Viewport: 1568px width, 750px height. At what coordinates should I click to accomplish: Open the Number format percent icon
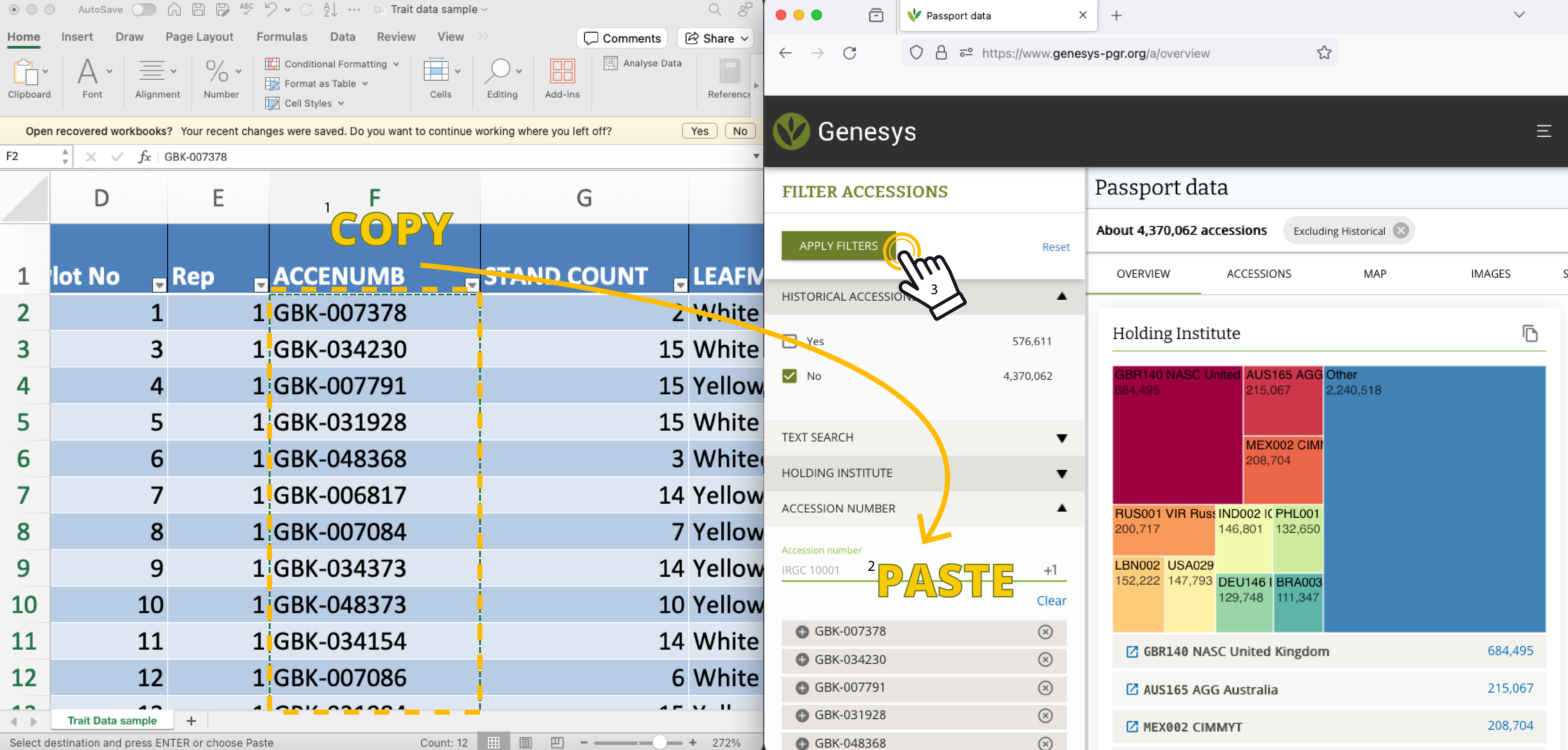(x=217, y=71)
